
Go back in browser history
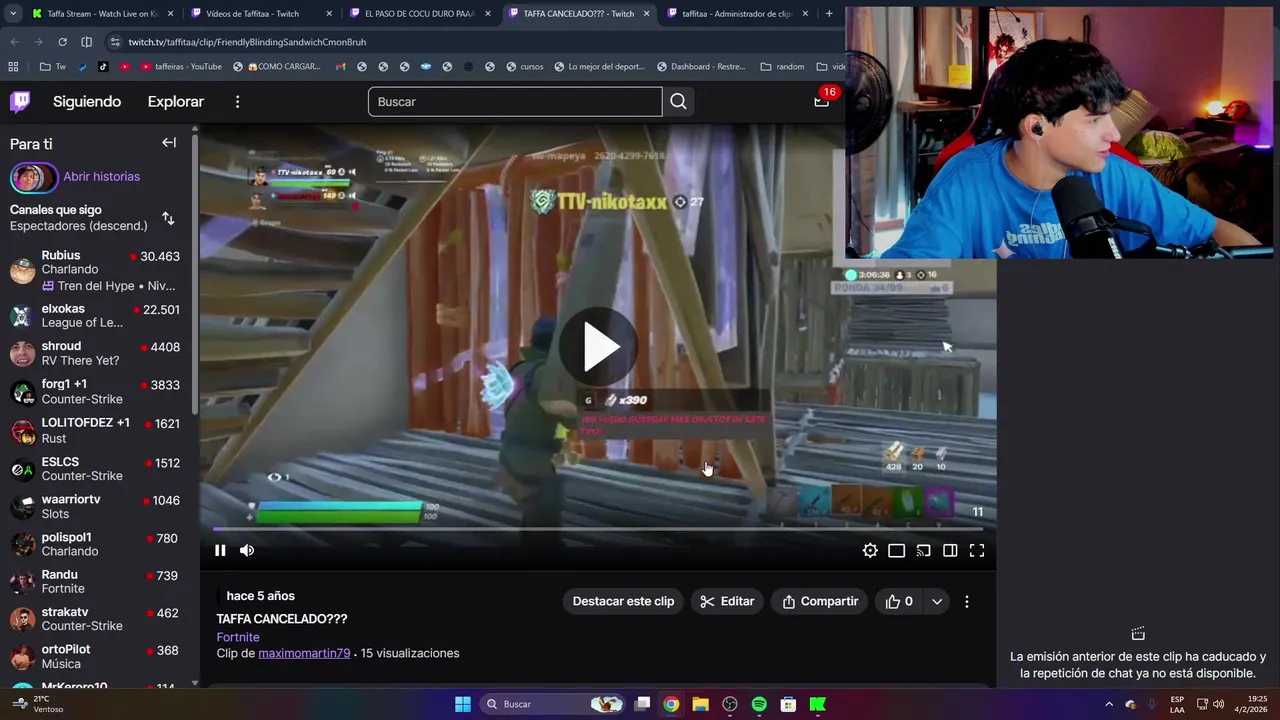click(x=14, y=42)
